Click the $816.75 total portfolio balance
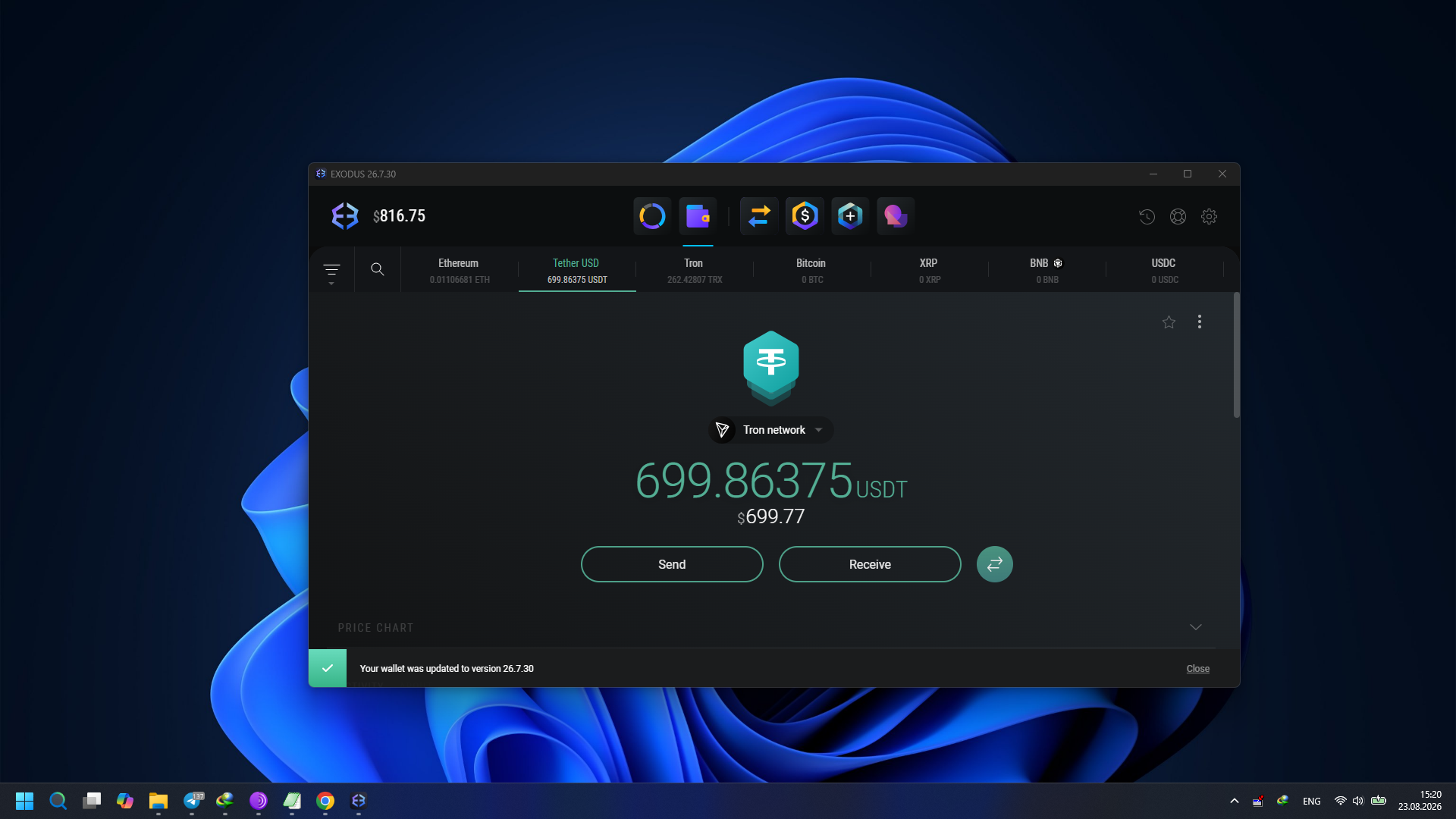Screen dimensions: 1456x819 (400, 216)
